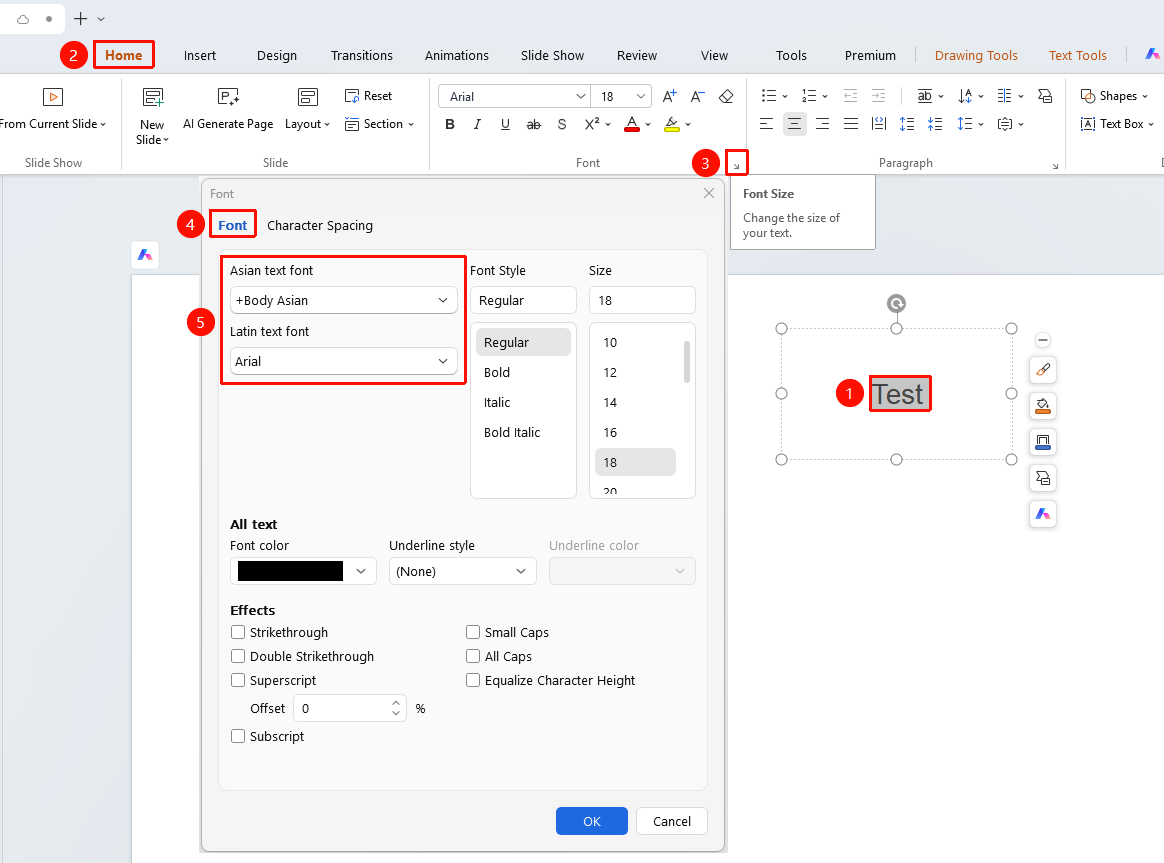
Task: Apply the yellow highlight color
Action: pyautogui.click(x=672, y=125)
